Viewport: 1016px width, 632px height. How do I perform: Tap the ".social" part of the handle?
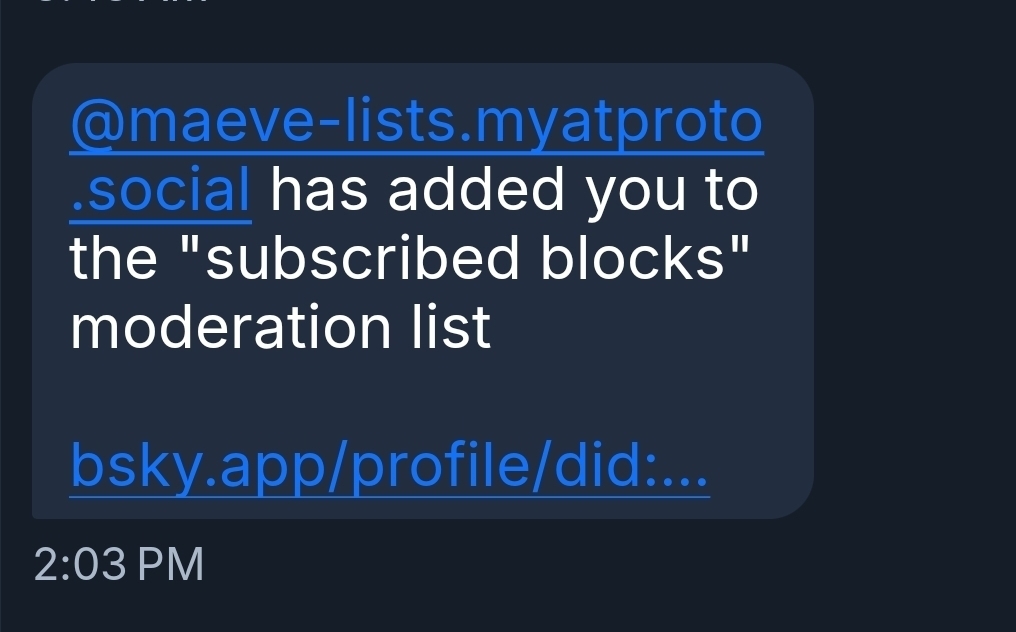point(160,190)
